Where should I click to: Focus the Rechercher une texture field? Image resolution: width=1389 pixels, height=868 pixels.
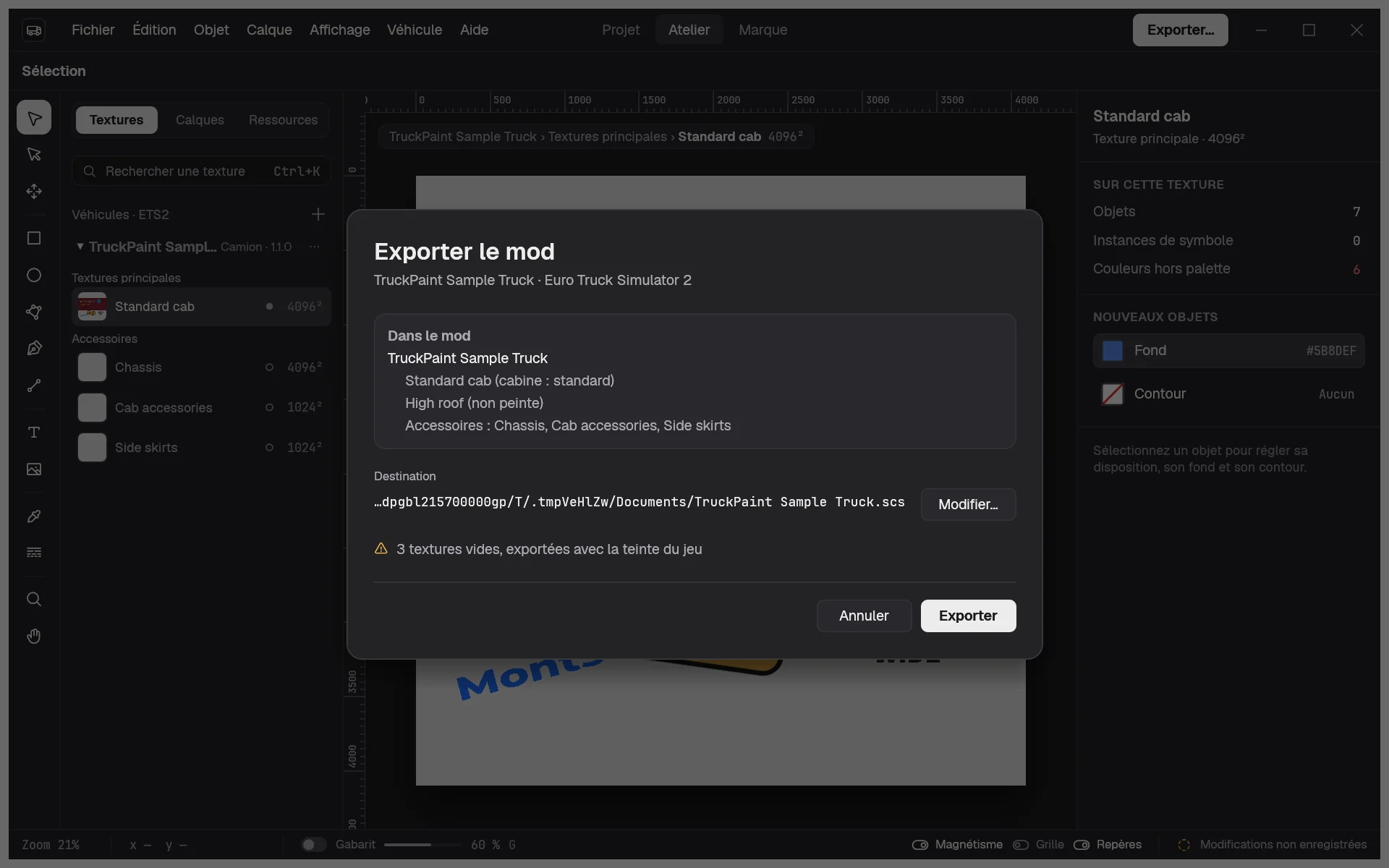201,171
